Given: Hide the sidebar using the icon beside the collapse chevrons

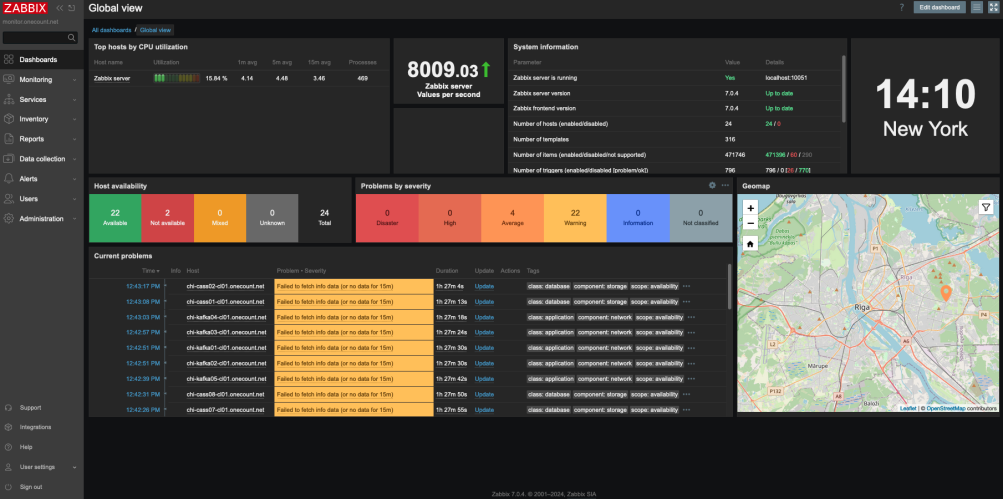Looking at the screenshot, I should coord(72,8).
